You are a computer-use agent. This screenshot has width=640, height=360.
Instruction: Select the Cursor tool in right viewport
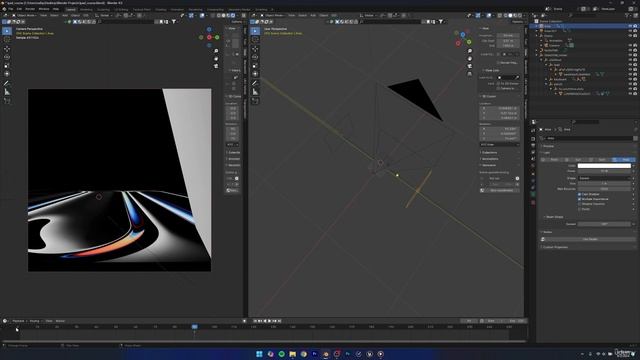pos(255,40)
